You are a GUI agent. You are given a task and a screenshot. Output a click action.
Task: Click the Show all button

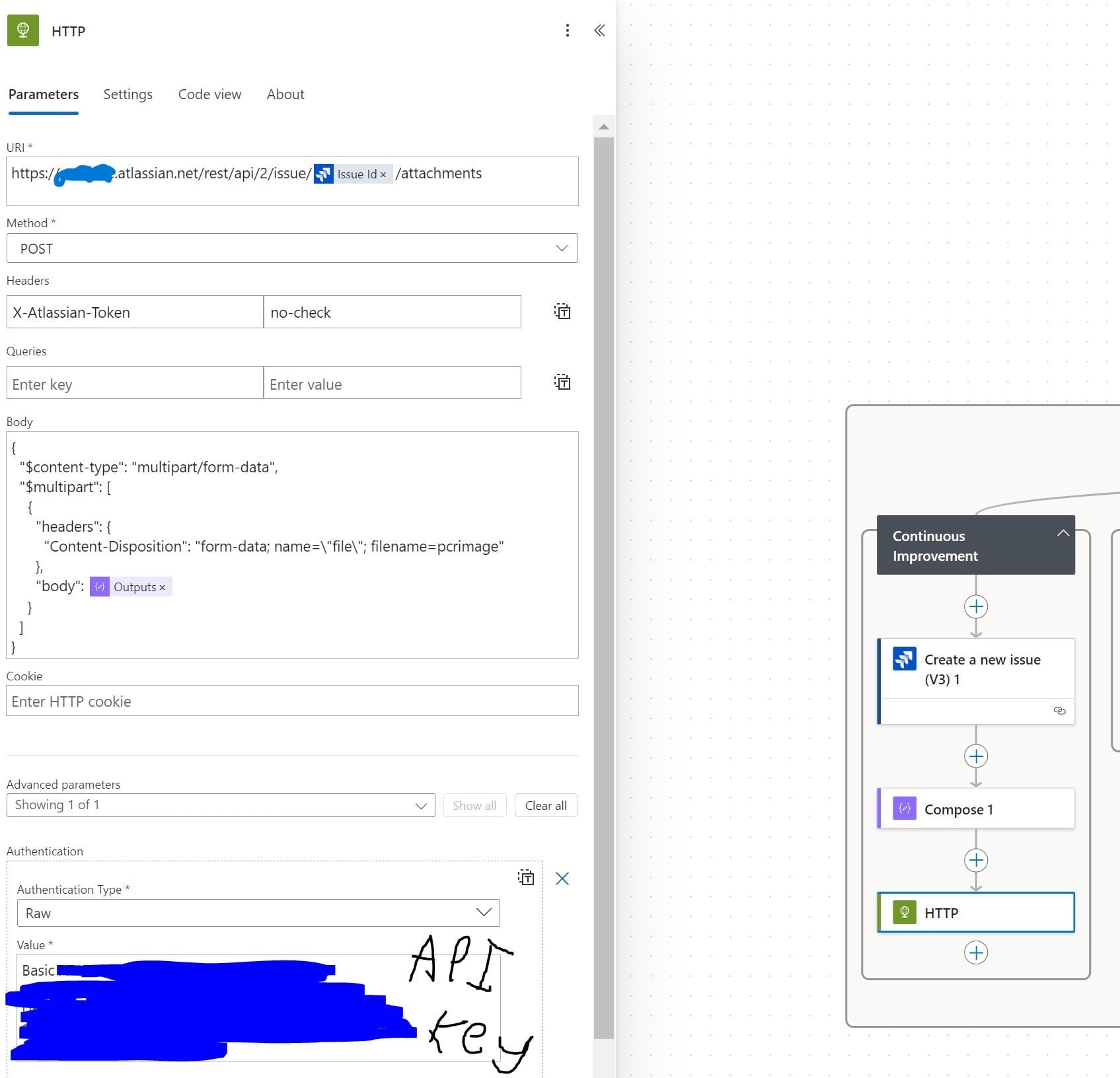[x=474, y=805]
